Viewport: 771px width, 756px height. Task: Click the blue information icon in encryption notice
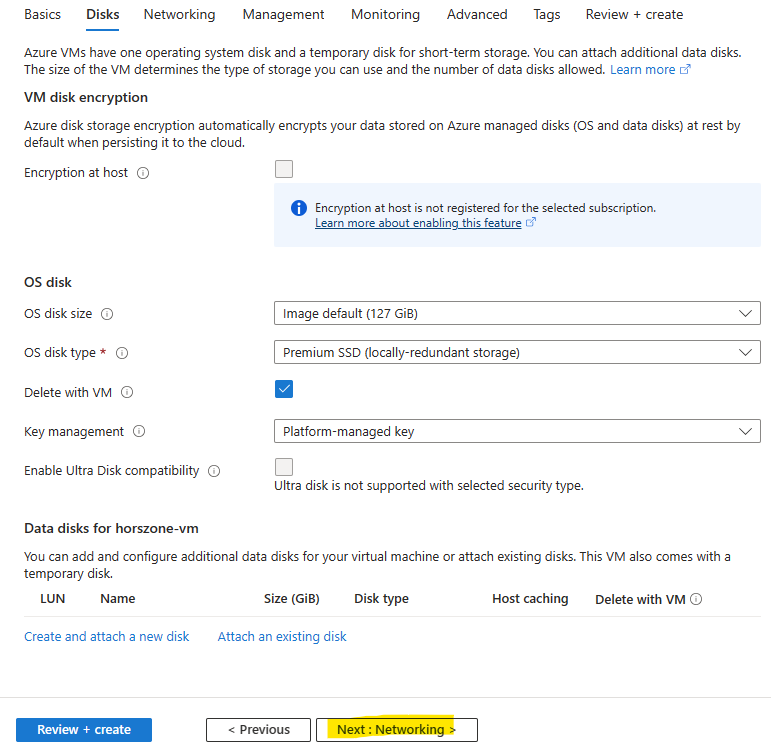click(299, 208)
